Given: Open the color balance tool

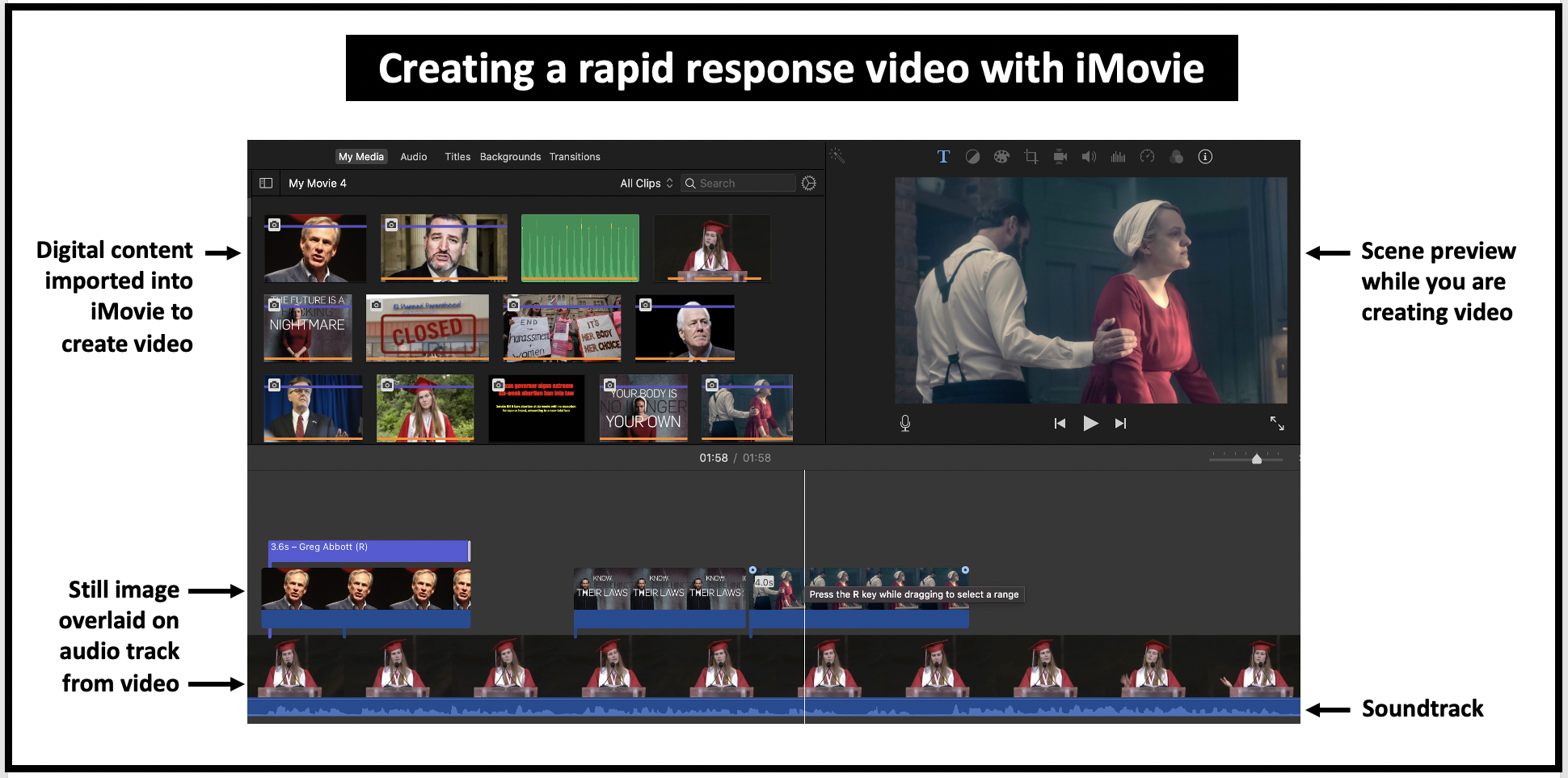Looking at the screenshot, I should [973, 157].
